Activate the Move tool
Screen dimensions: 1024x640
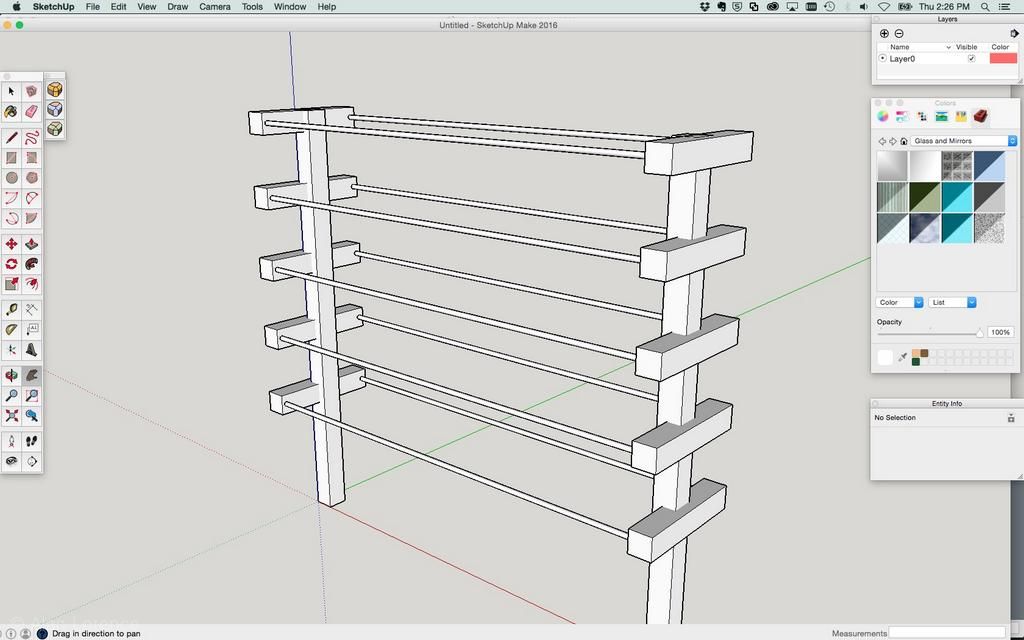(x=11, y=244)
